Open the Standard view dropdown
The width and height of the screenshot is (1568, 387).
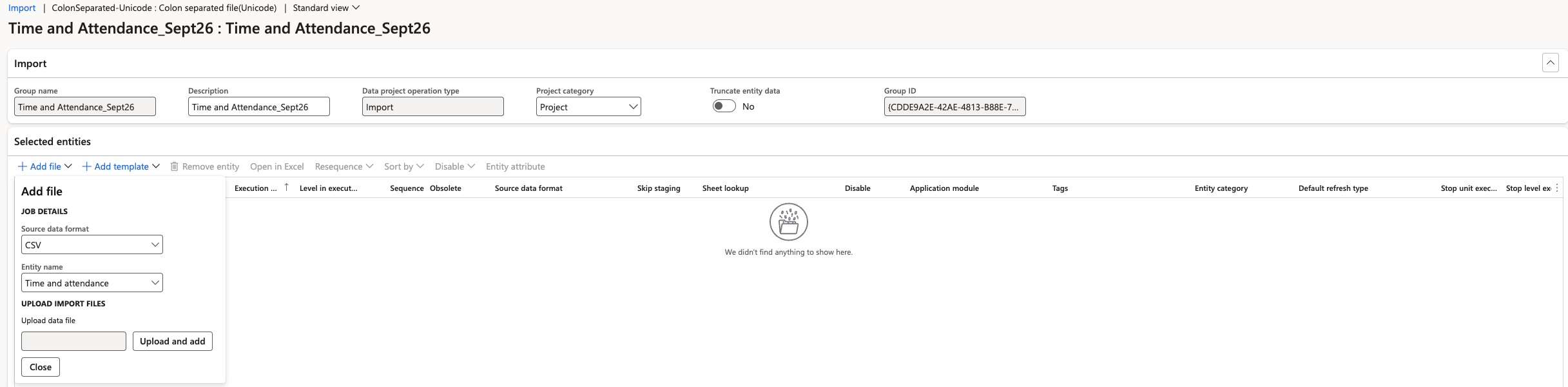[326, 8]
